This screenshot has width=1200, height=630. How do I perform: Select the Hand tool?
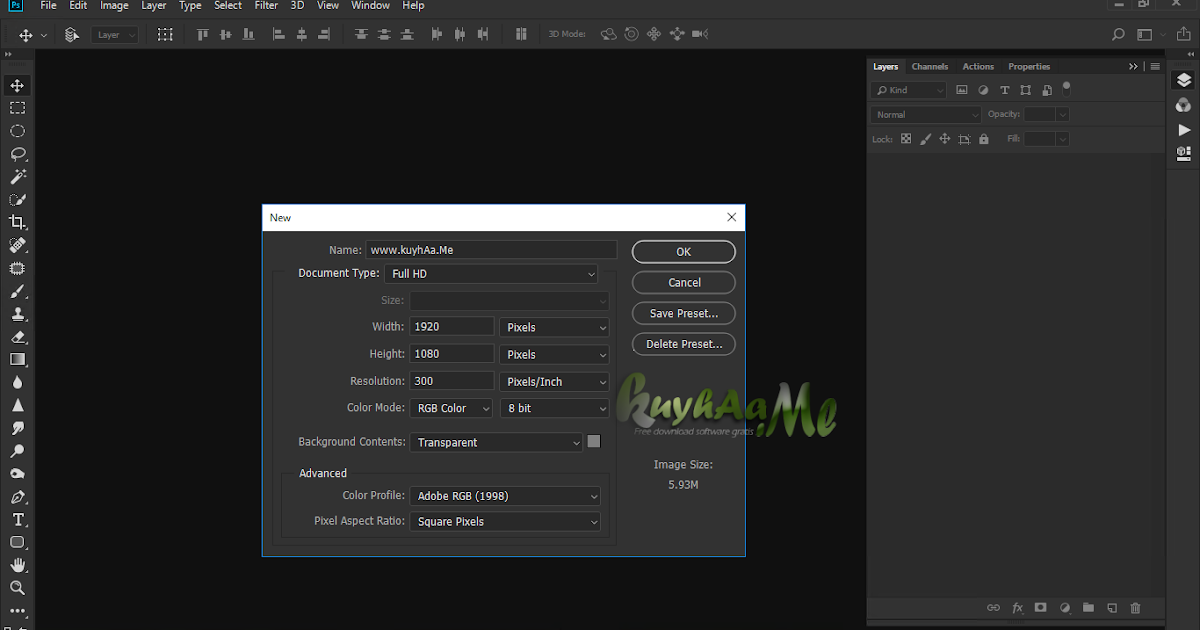(17, 565)
